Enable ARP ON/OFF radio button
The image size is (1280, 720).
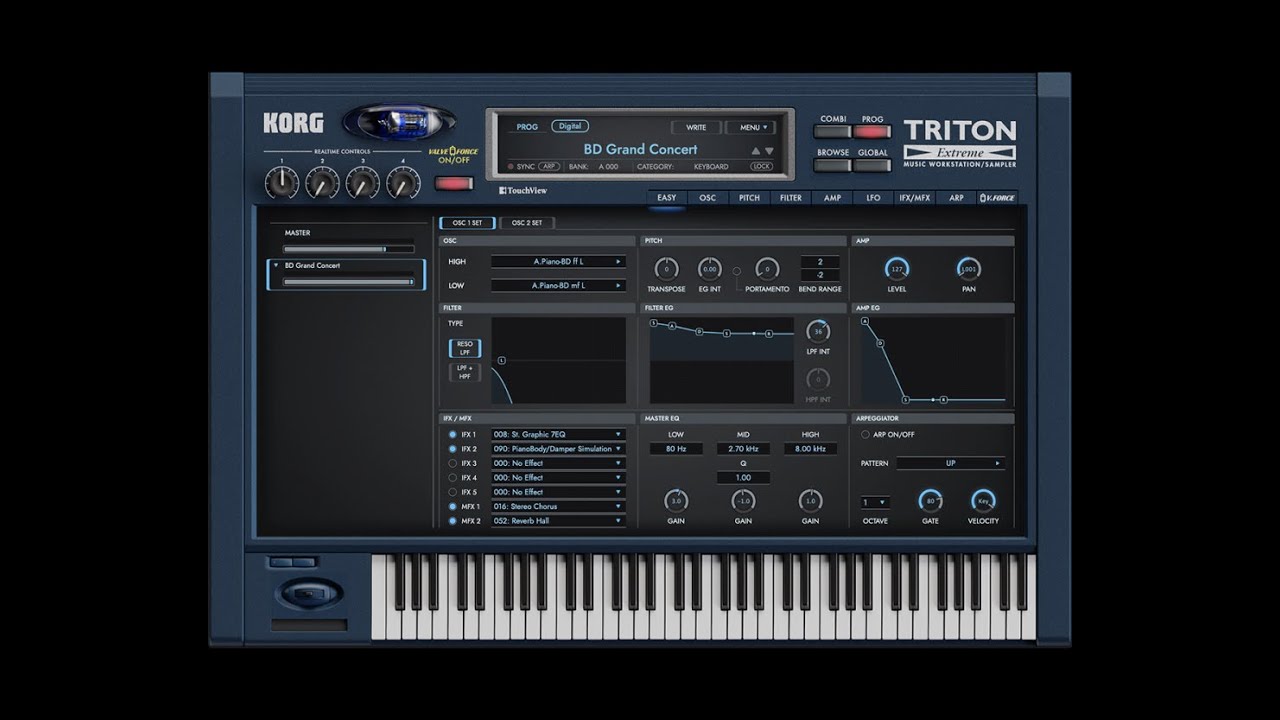[x=865, y=435]
